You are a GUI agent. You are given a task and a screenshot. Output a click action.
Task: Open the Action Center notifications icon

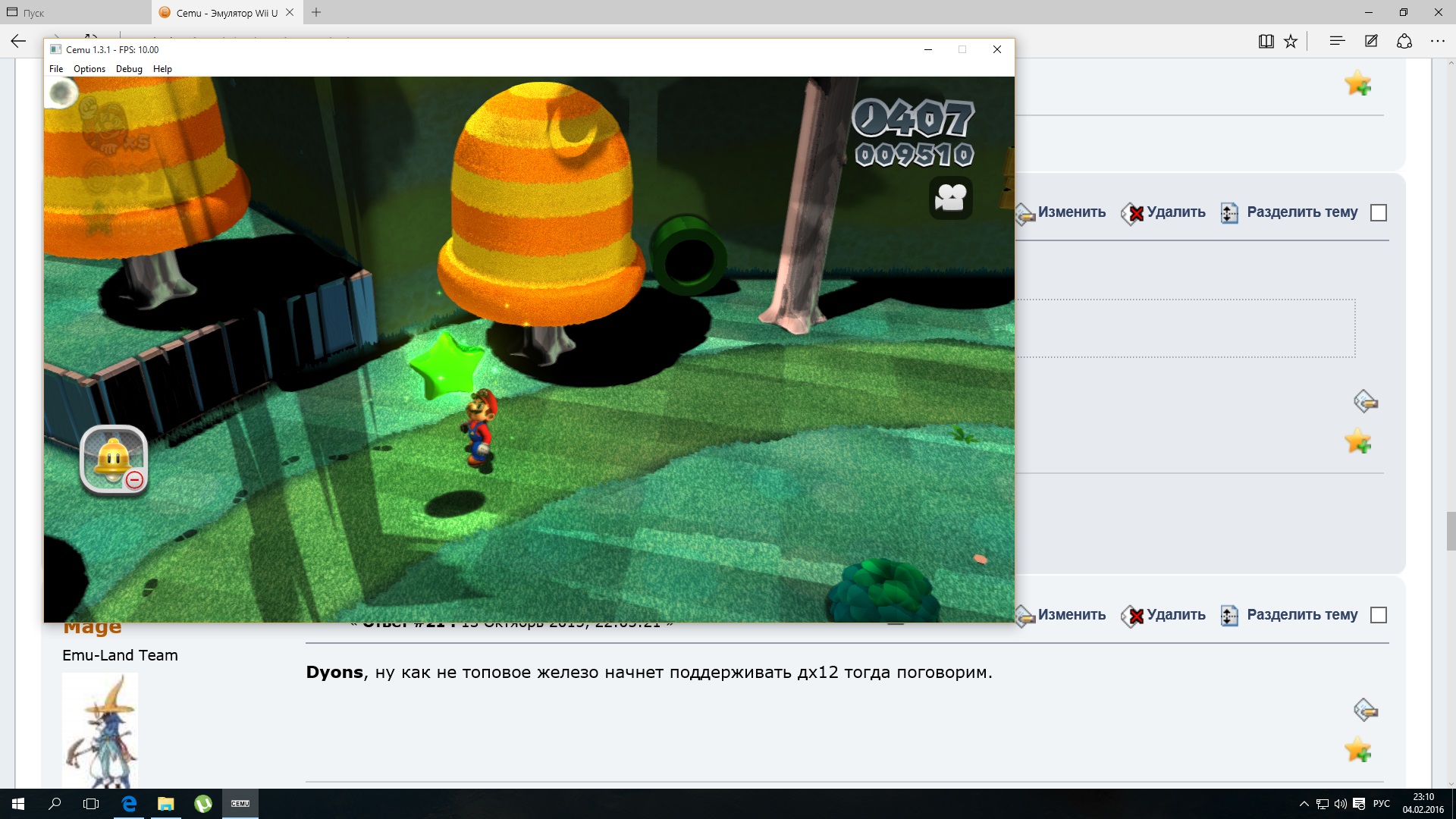tap(1359, 804)
